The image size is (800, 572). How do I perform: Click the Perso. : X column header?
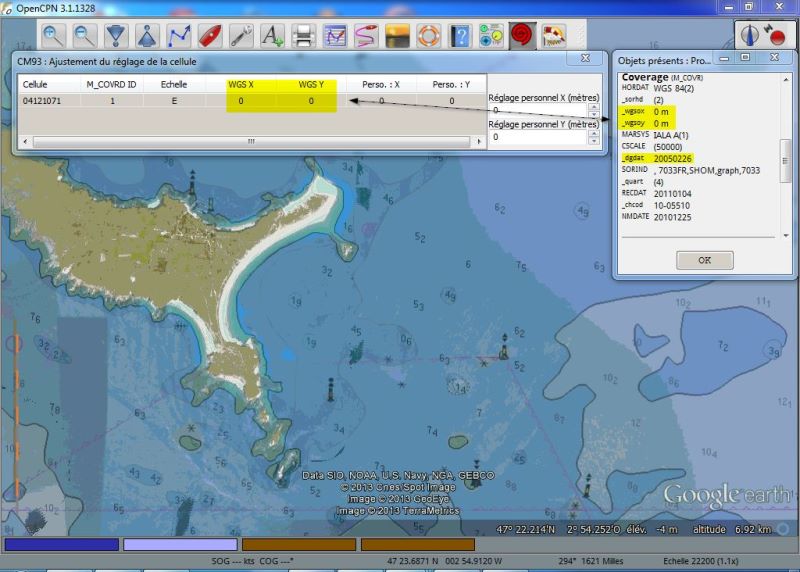point(381,84)
